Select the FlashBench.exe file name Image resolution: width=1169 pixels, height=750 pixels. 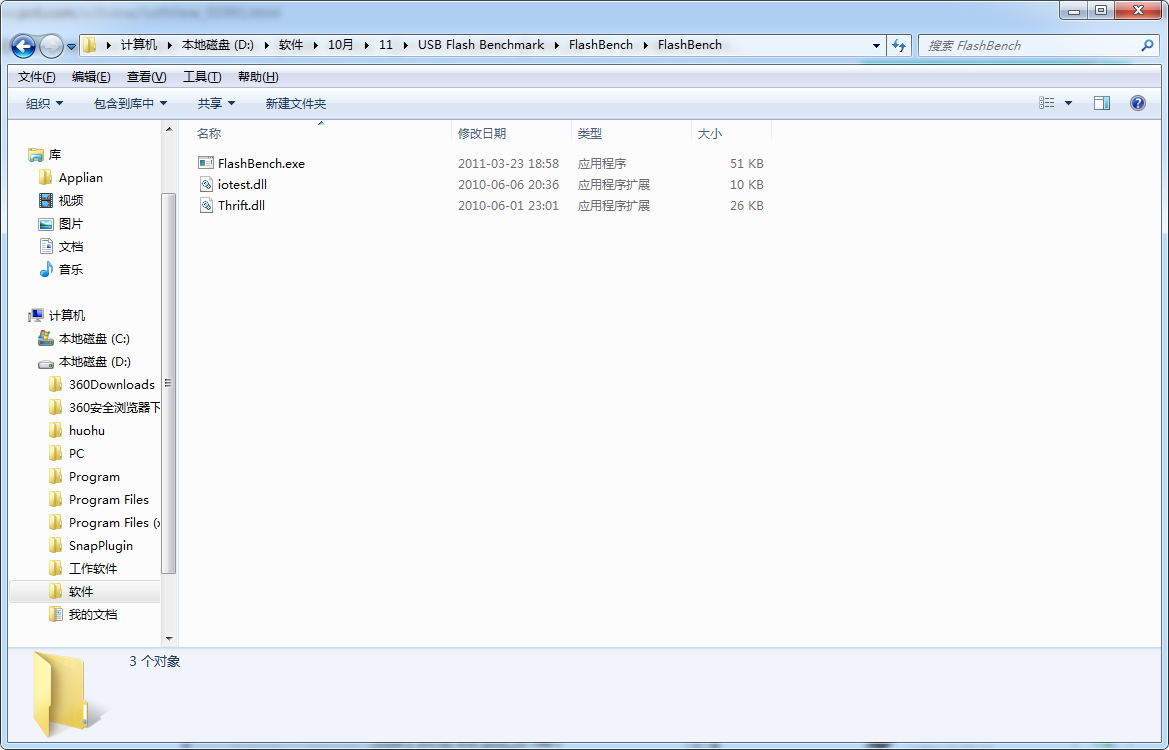[x=261, y=163]
